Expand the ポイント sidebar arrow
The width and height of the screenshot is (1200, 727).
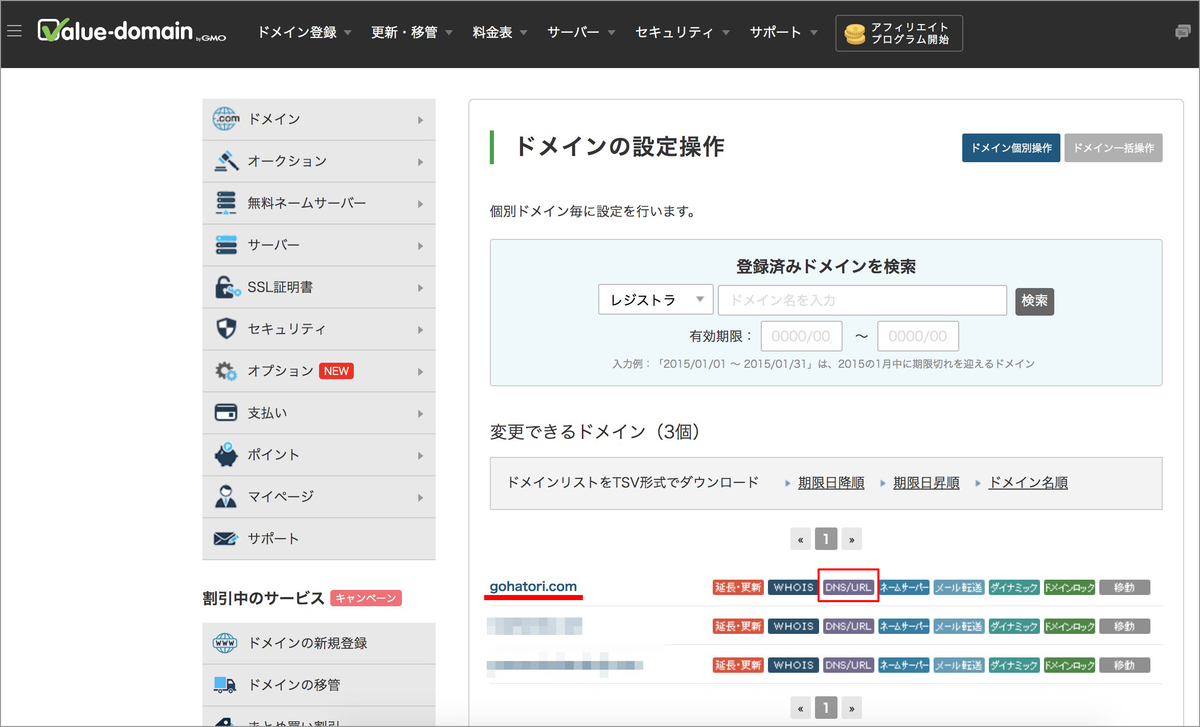(x=420, y=456)
